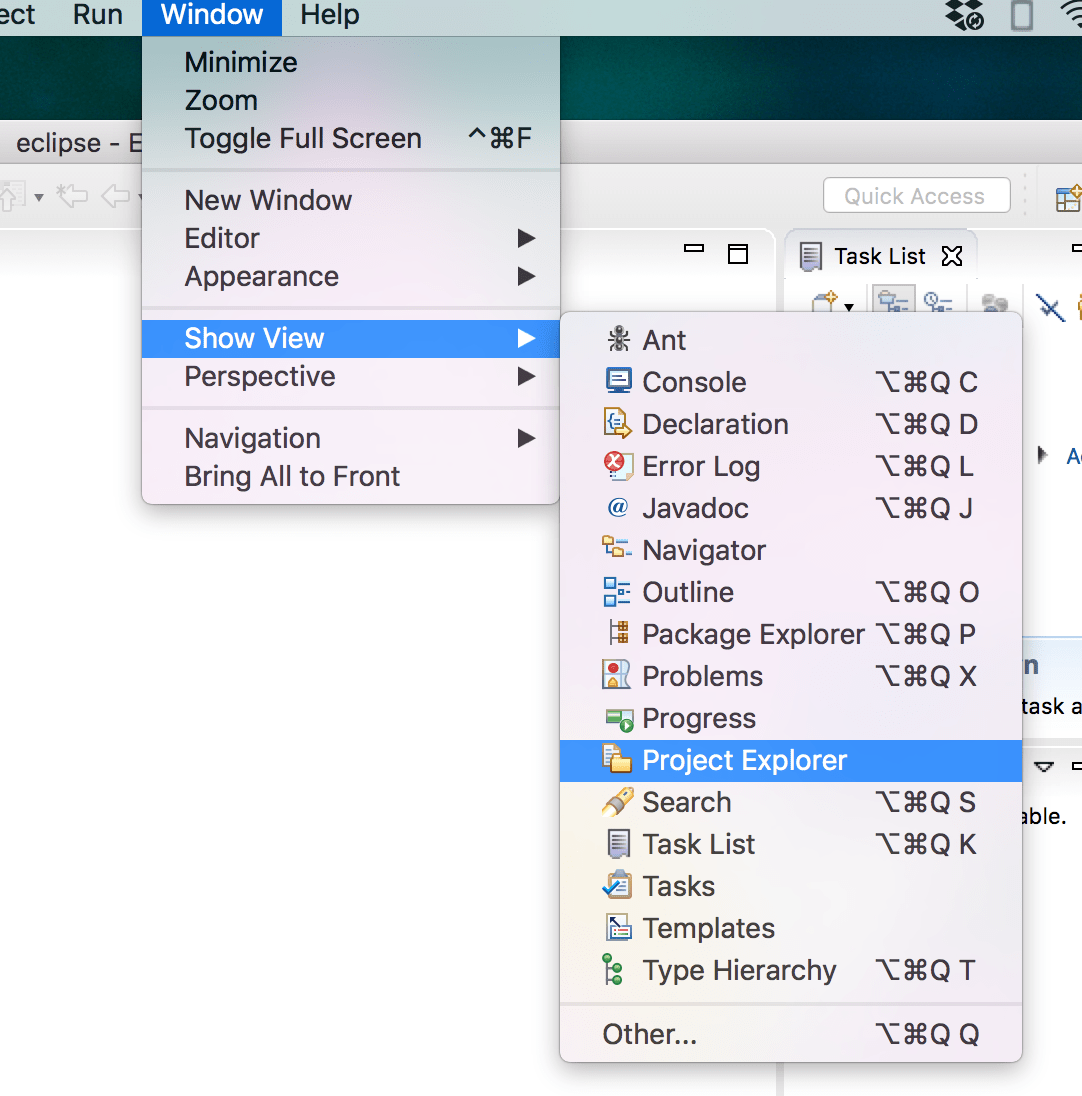Viewport: 1082px width, 1096px height.
Task: Show the Problems view
Action: pyautogui.click(x=791, y=676)
